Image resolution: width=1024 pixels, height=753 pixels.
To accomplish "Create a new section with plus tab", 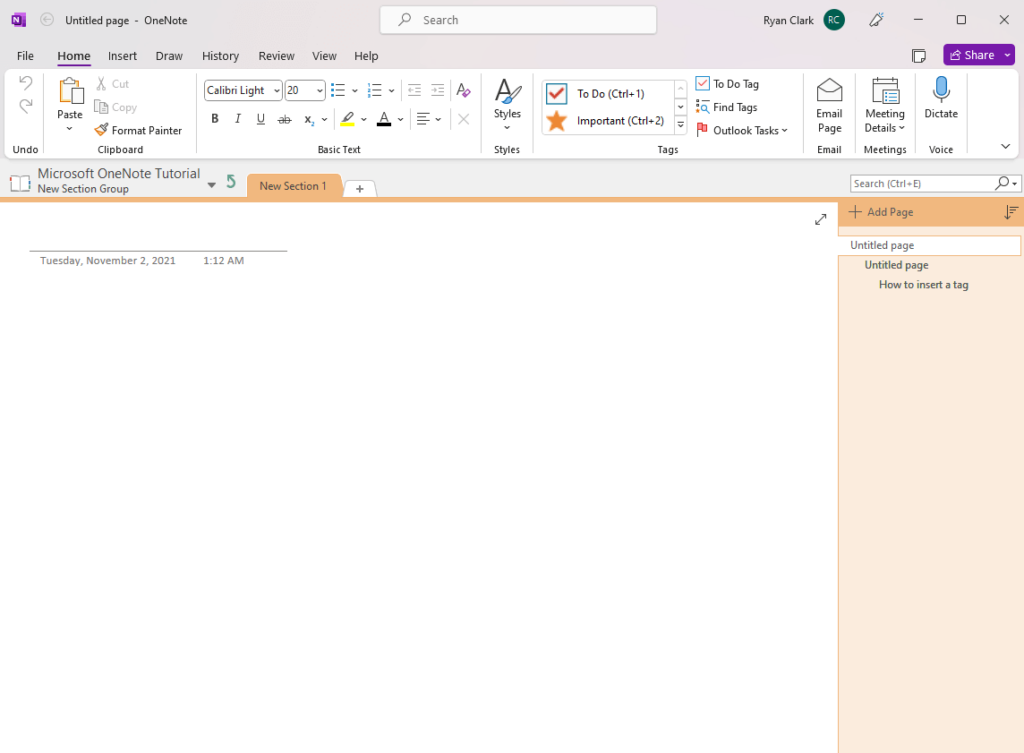I will (360, 189).
